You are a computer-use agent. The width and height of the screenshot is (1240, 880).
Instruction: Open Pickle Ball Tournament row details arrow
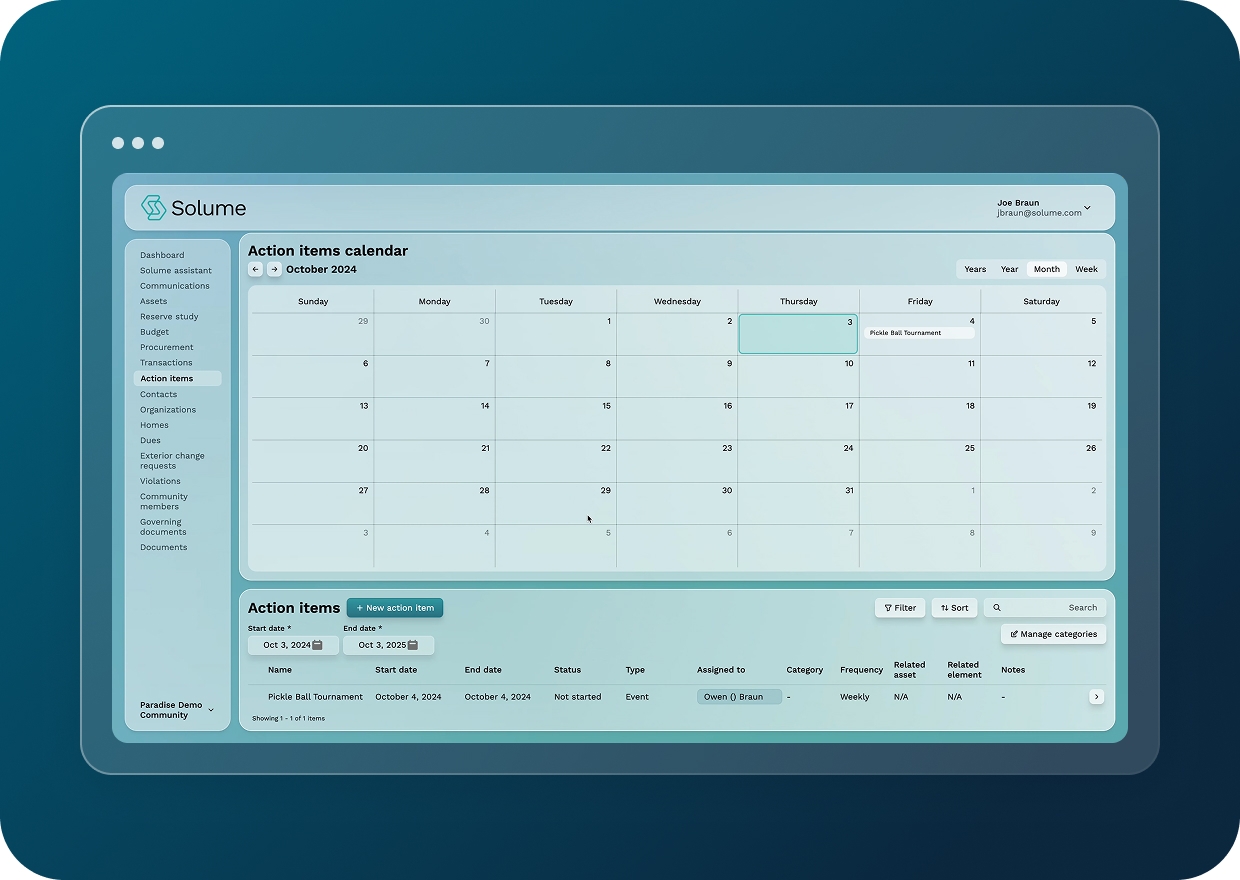coord(1096,697)
